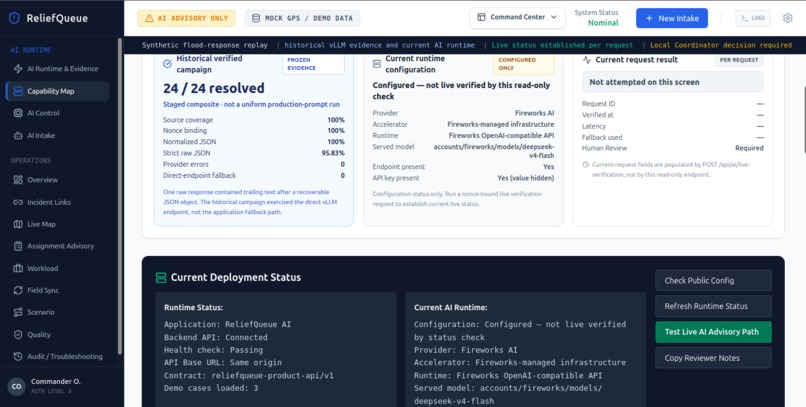The height and width of the screenshot is (407, 806).
Task: Click the lightning icon beside AI Runtime & Evidence
Action: coord(18,69)
